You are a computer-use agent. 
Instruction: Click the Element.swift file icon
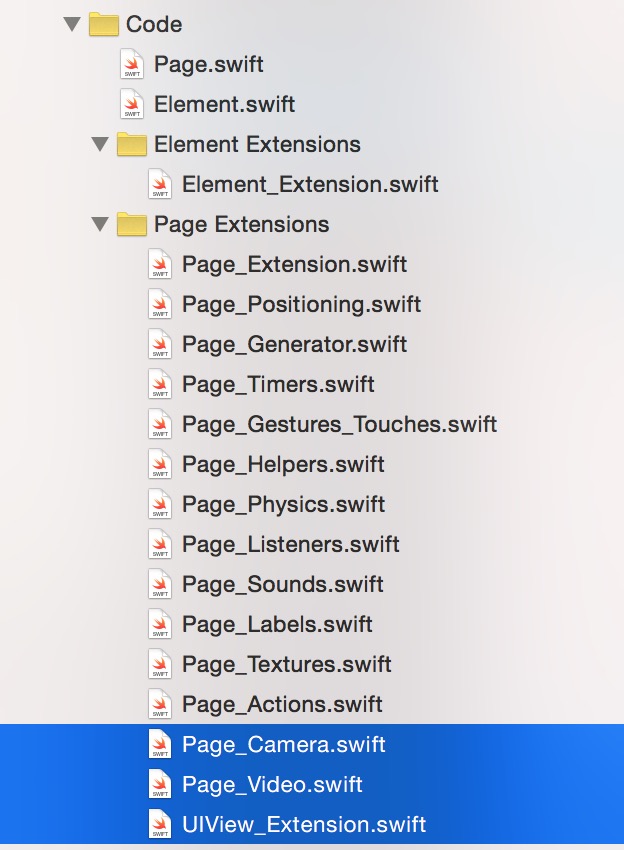pos(133,104)
